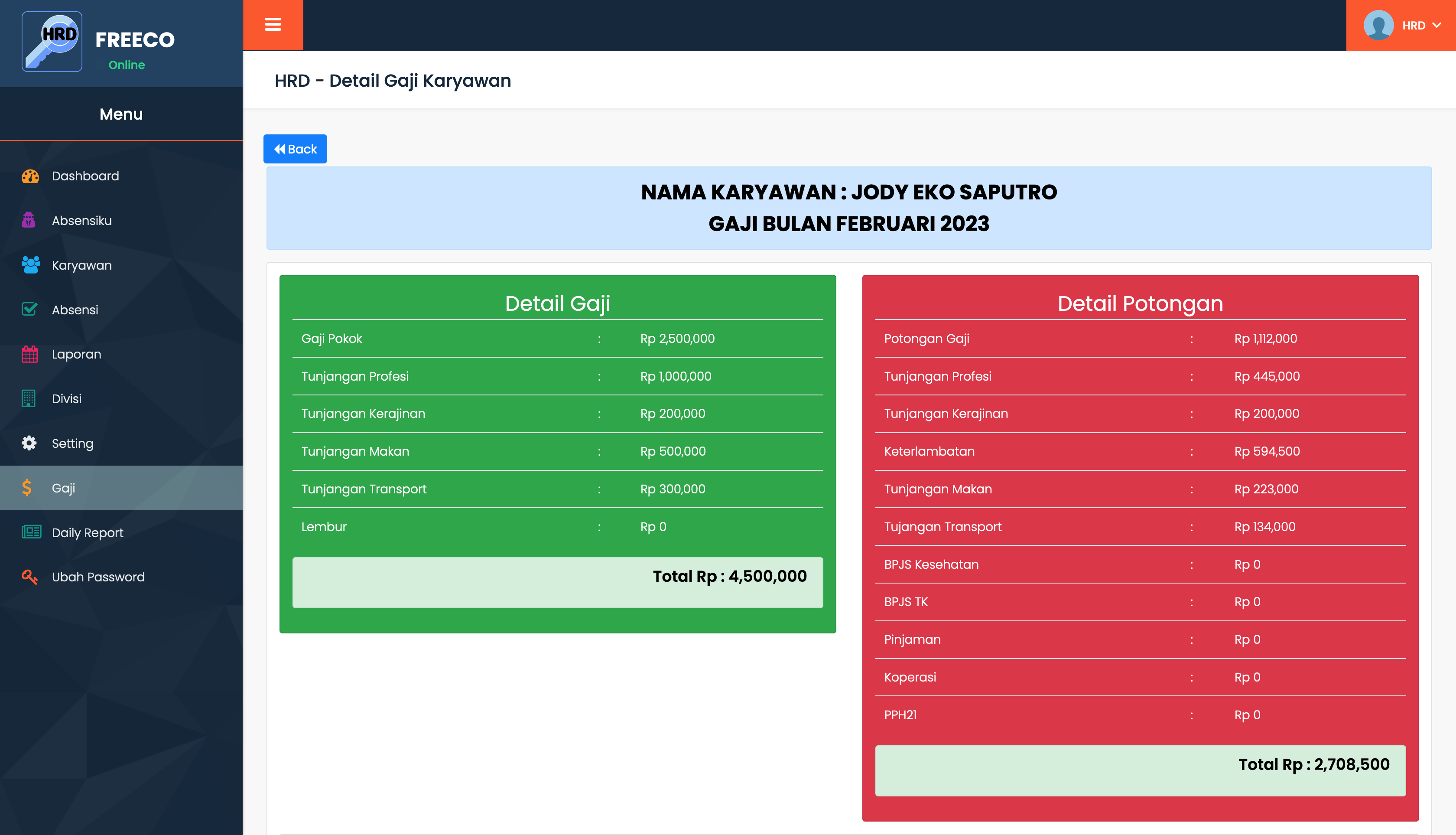Open the Laporan menu item
Image resolution: width=1456 pixels, height=835 pixels.
(121, 354)
